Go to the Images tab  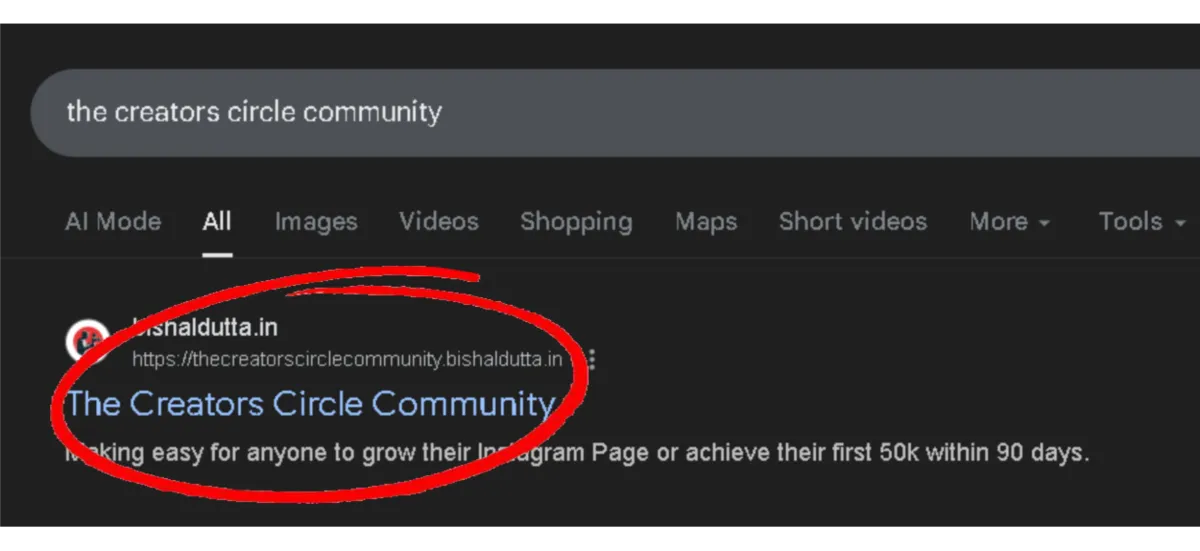point(316,222)
